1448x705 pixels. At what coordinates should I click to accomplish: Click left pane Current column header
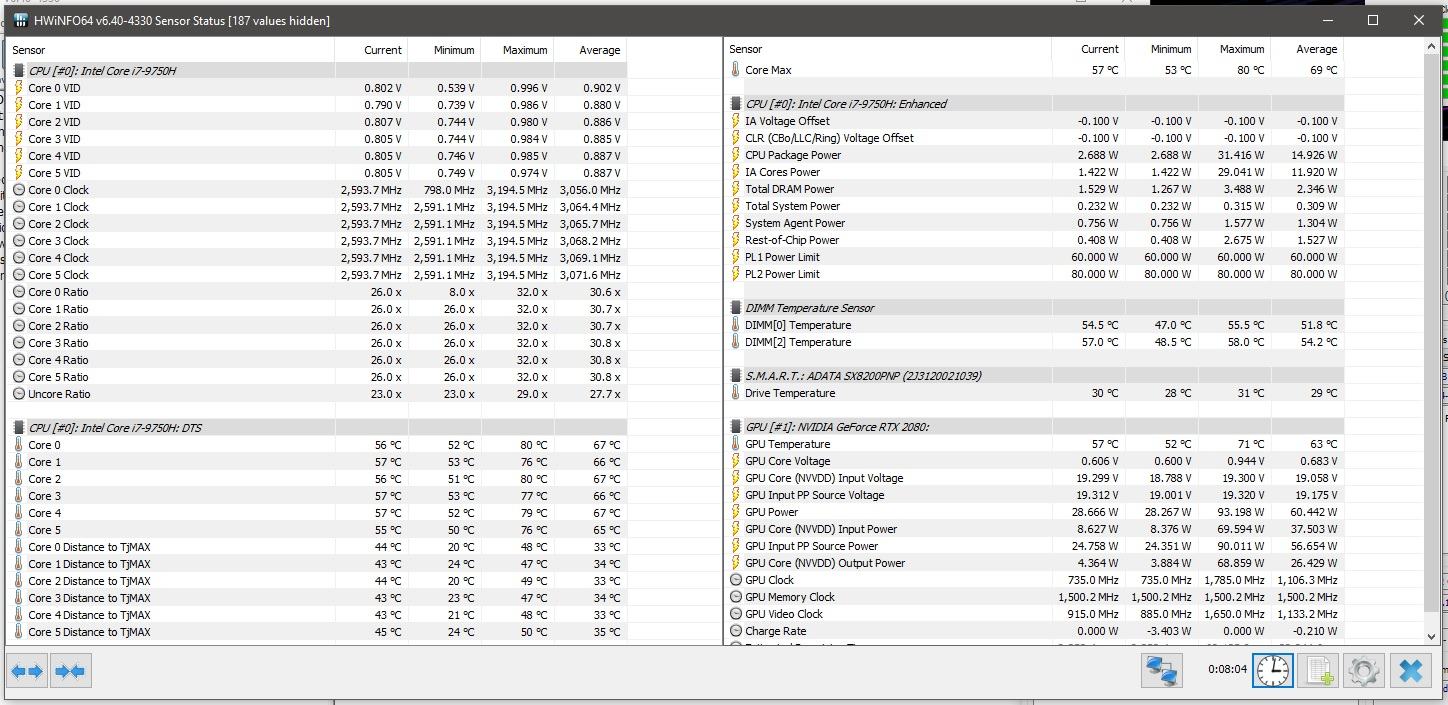[x=371, y=50]
